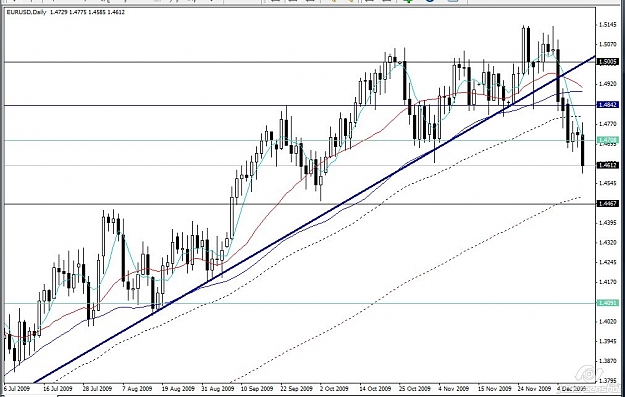The height and width of the screenshot is (397, 625).
Task: Click the 1.3870 price scale label
Action: coord(608,361)
